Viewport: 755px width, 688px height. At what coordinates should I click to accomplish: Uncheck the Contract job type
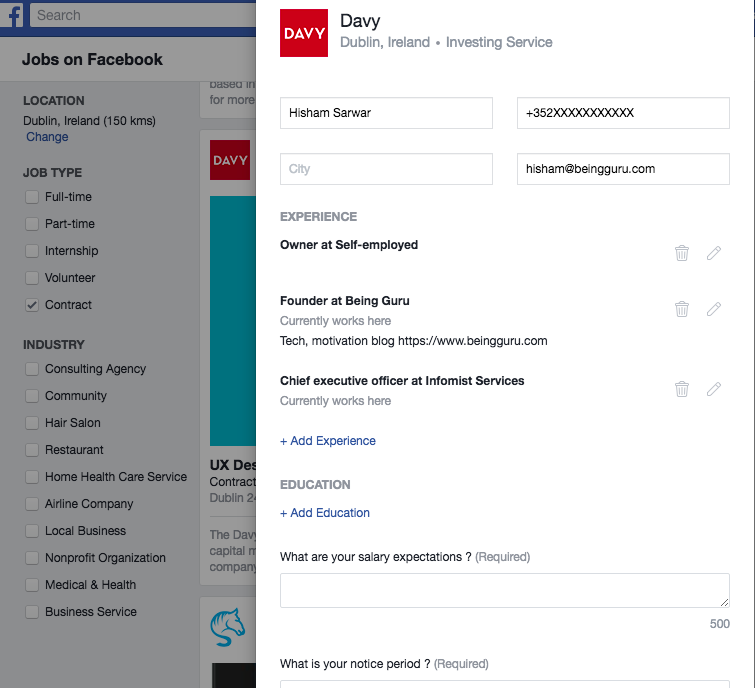click(x=32, y=305)
